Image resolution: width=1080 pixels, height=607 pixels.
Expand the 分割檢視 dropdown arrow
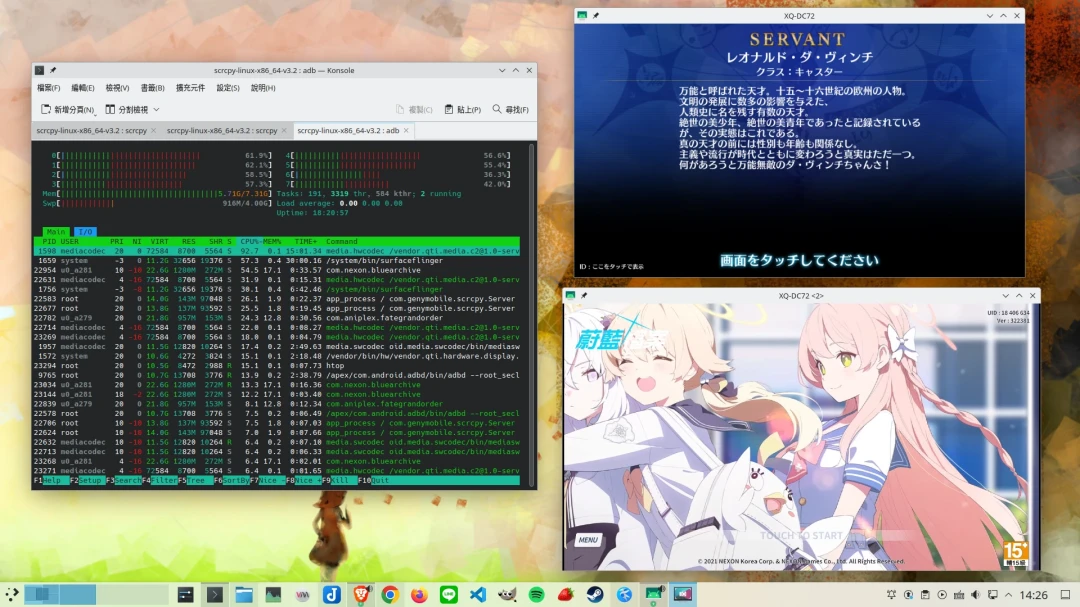[x=156, y=110]
